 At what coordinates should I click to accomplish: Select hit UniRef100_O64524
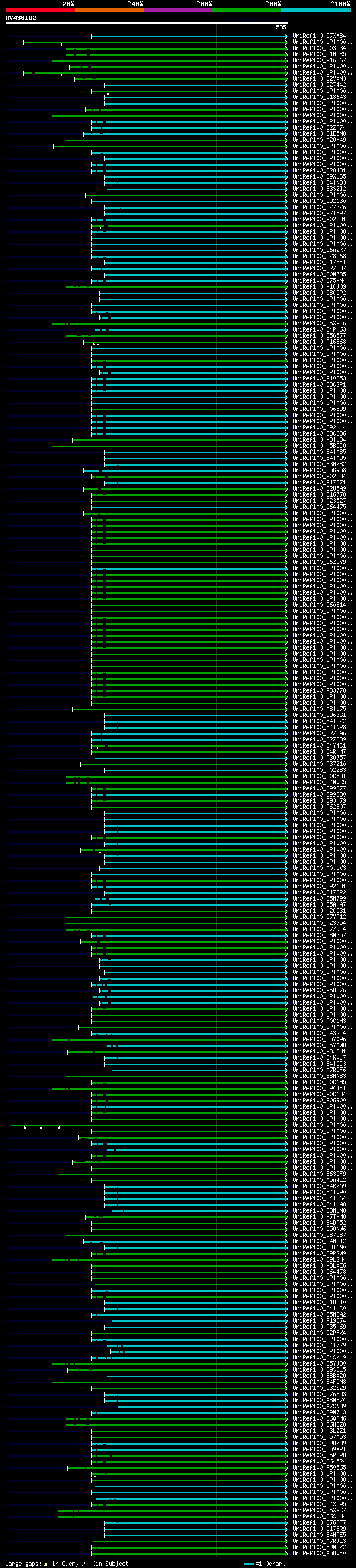point(319,1461)
